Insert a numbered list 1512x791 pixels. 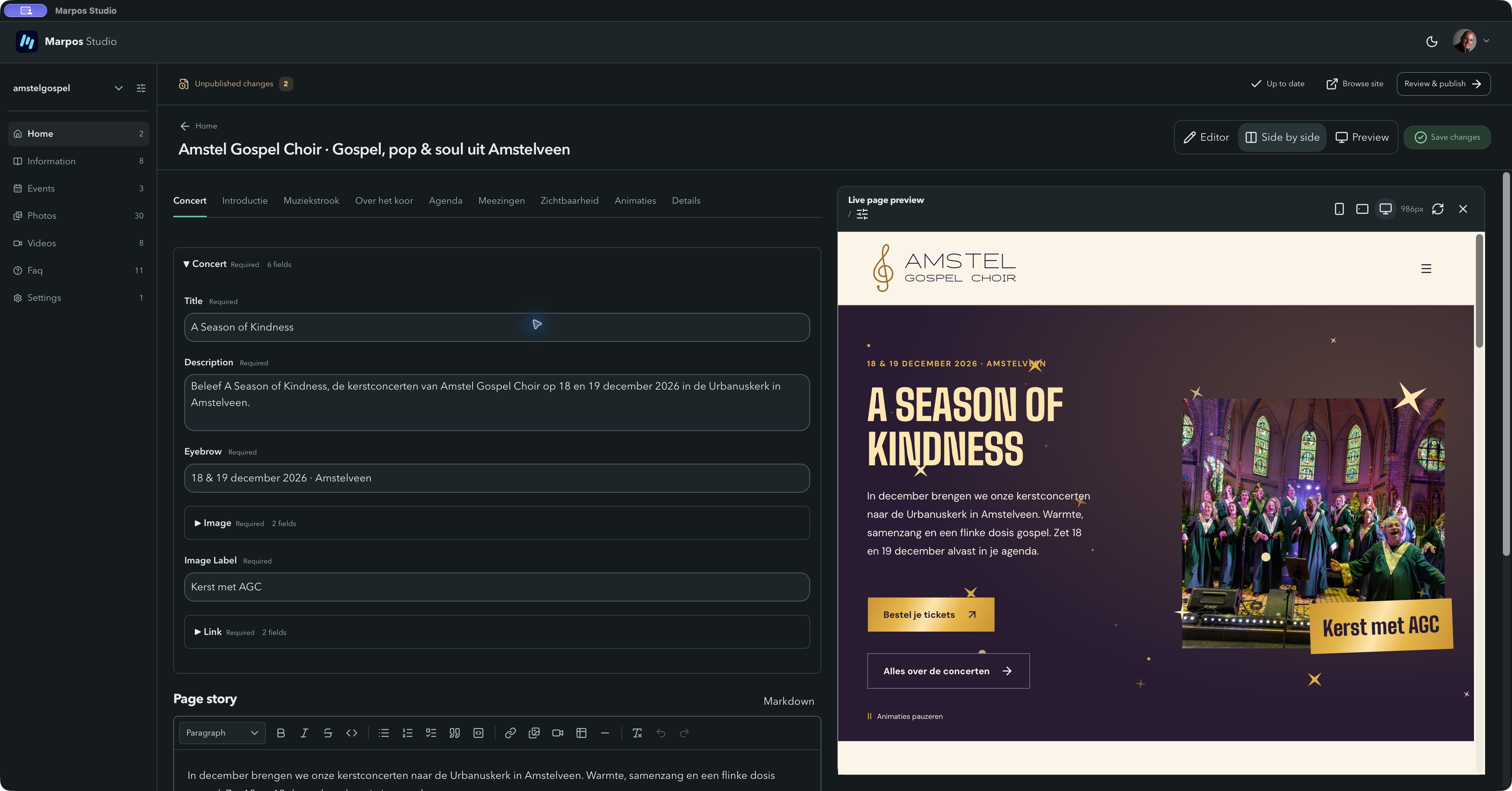[407, 733]
